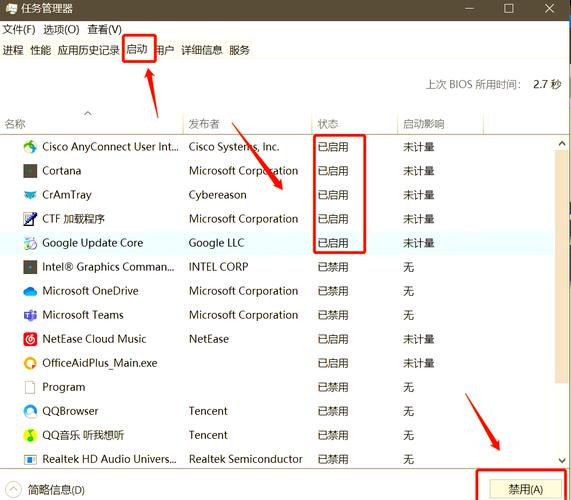Select the Cortana row name
This screenshot has height=500, width=571.
coord(62,171)
